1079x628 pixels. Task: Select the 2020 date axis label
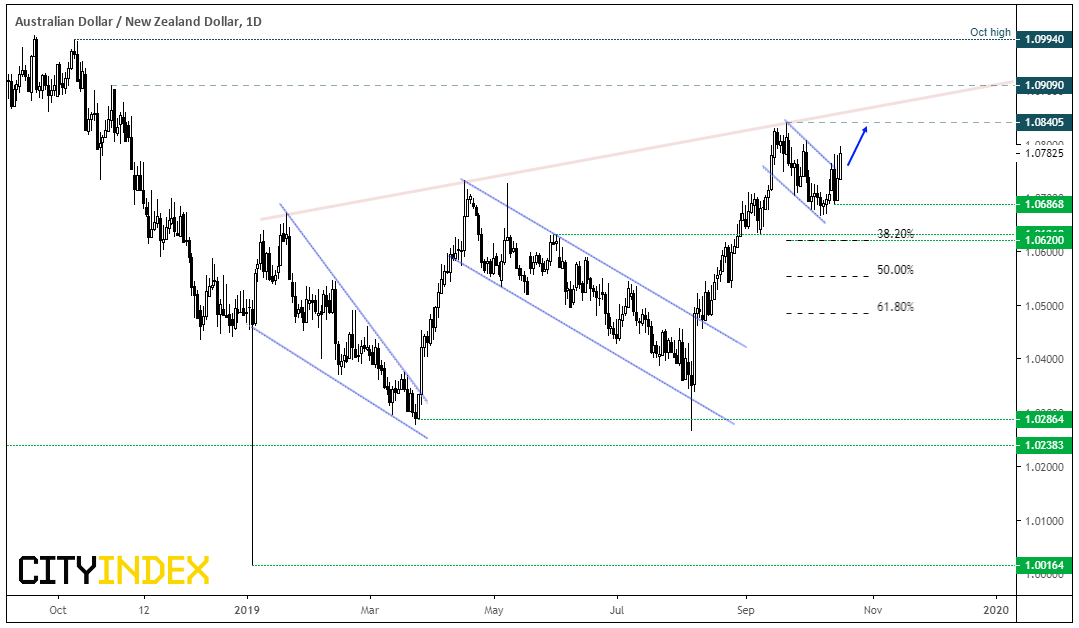(x=996, y=610)
